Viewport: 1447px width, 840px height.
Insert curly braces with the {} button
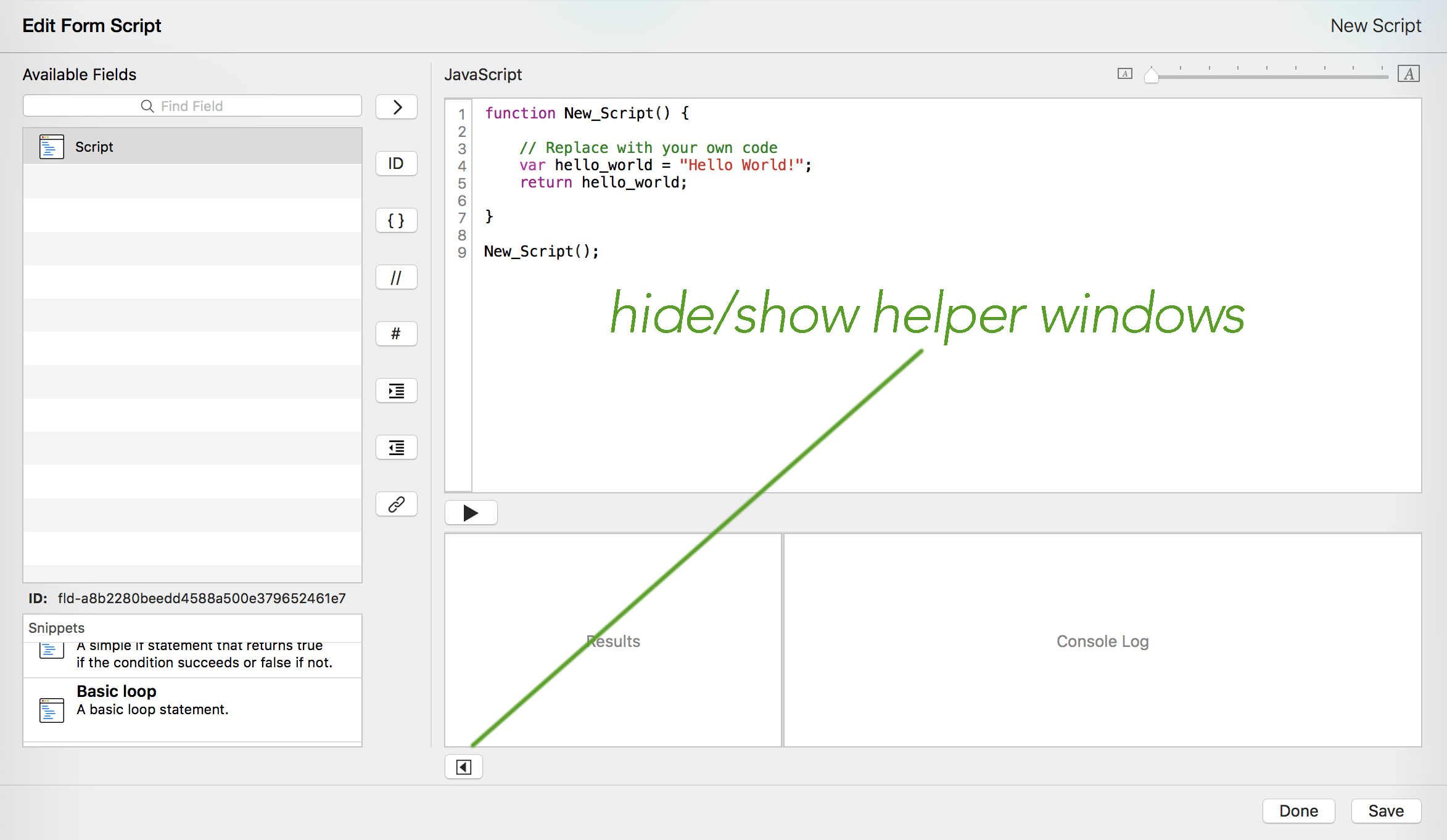pos(396,221)
